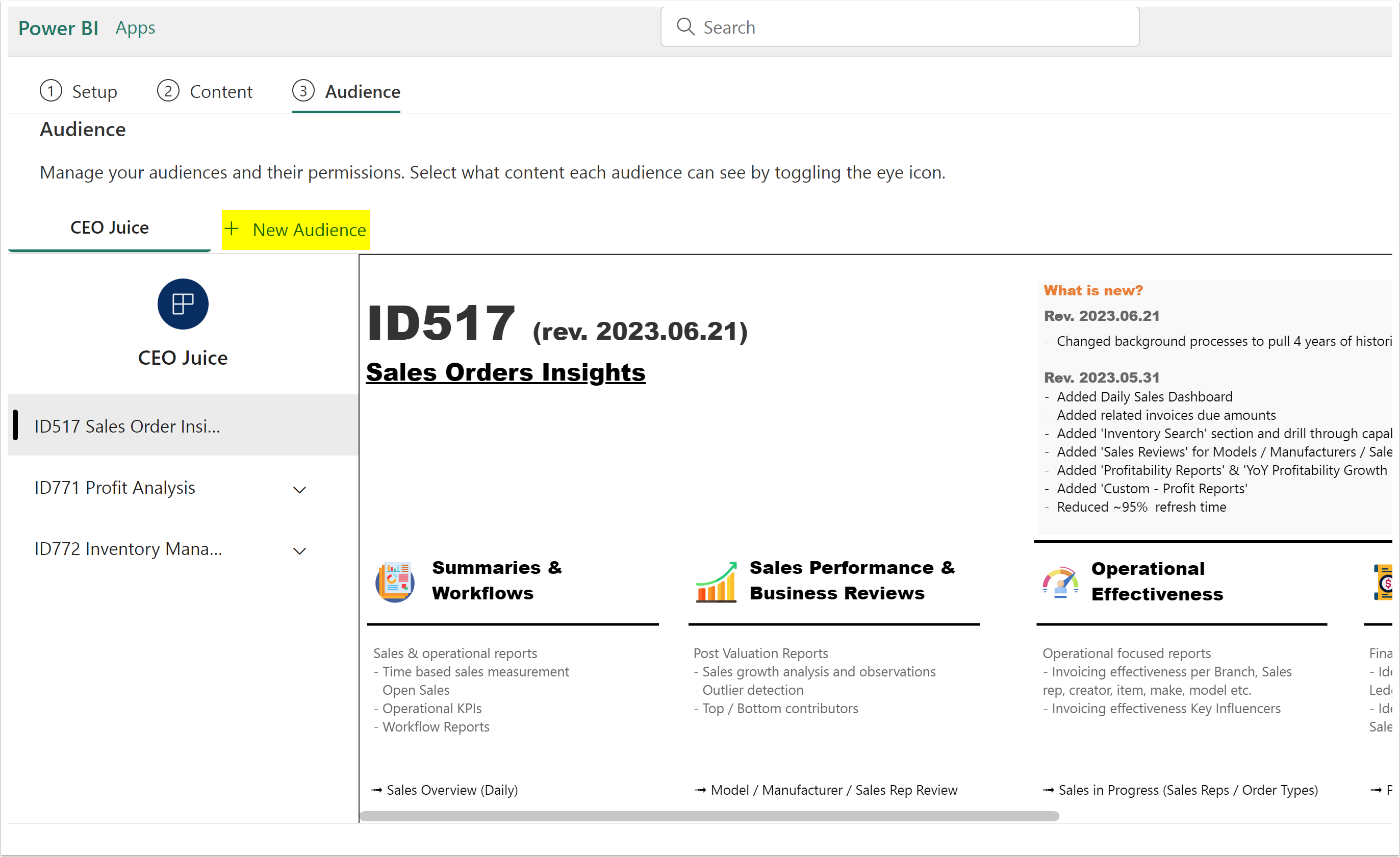Image resolution: width=1400 pixels, height=857 pixels.
Task: Click the Operational Effectiveness gauge icon
Action: [1060, 583]
